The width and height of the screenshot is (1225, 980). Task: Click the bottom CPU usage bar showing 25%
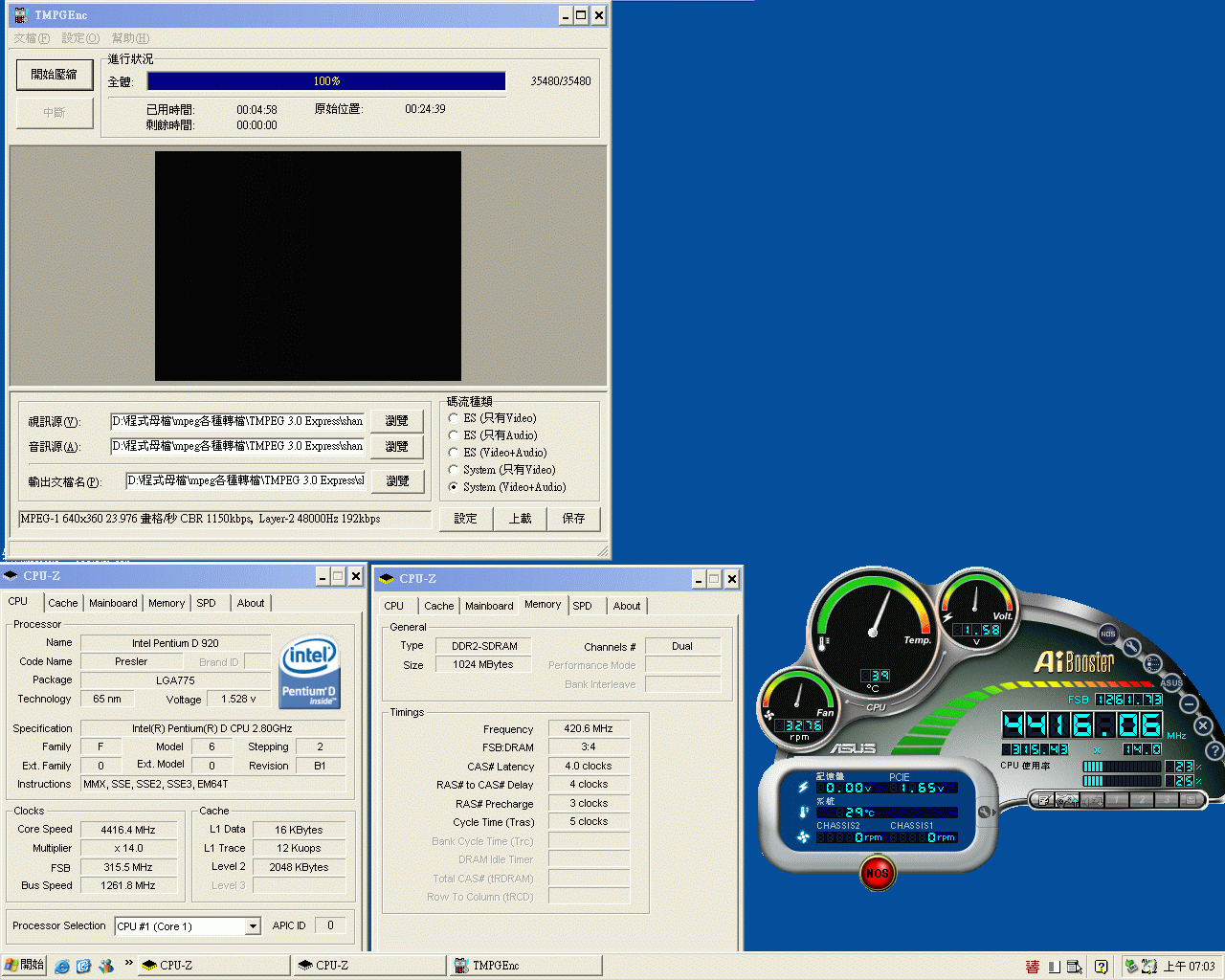point(1122,781)
